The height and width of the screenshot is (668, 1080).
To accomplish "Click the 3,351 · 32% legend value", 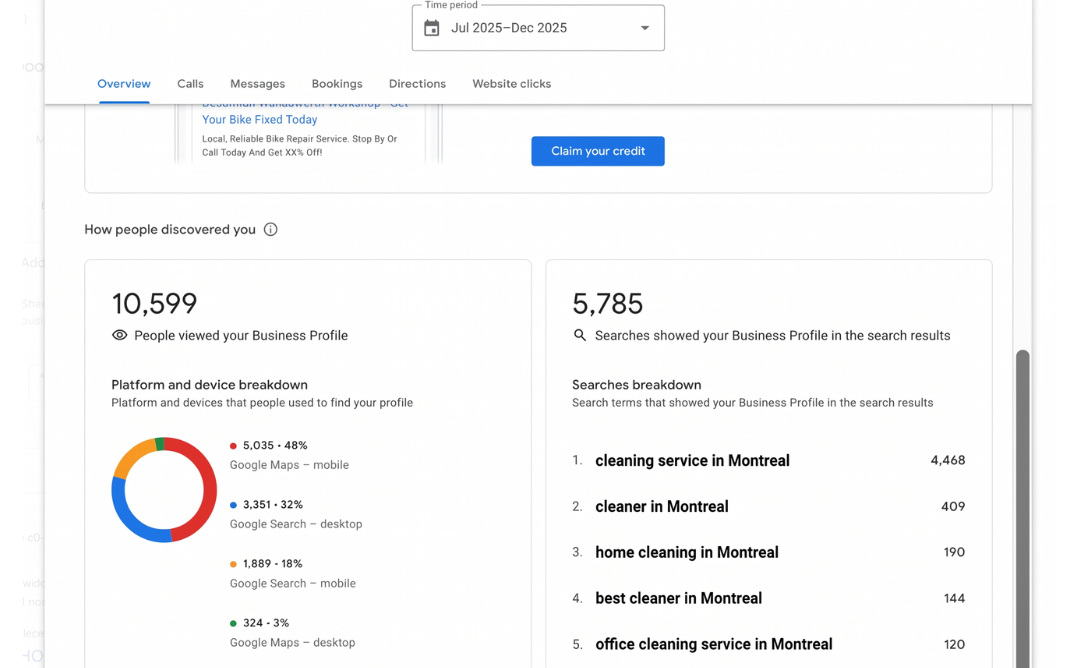I will pyautogui.click(x=273, y=505).
